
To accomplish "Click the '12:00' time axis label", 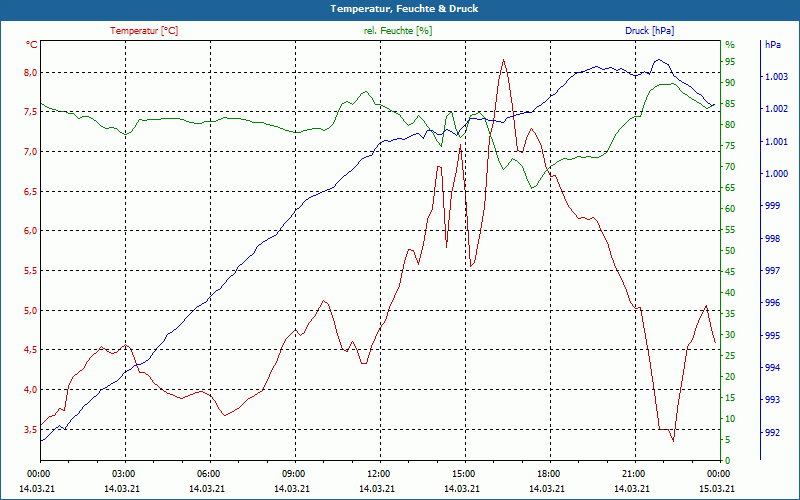I will 378,474.
